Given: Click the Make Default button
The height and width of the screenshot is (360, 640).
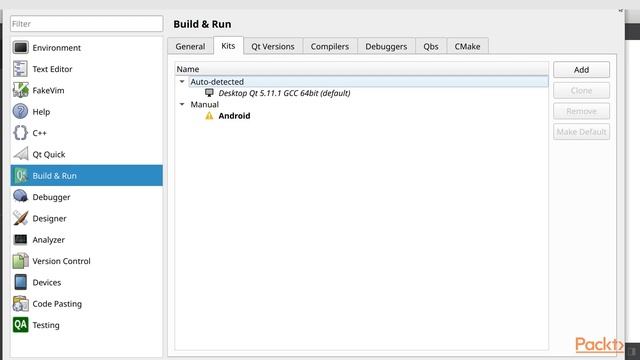Looking at the screenshot, I should [581, 132].
